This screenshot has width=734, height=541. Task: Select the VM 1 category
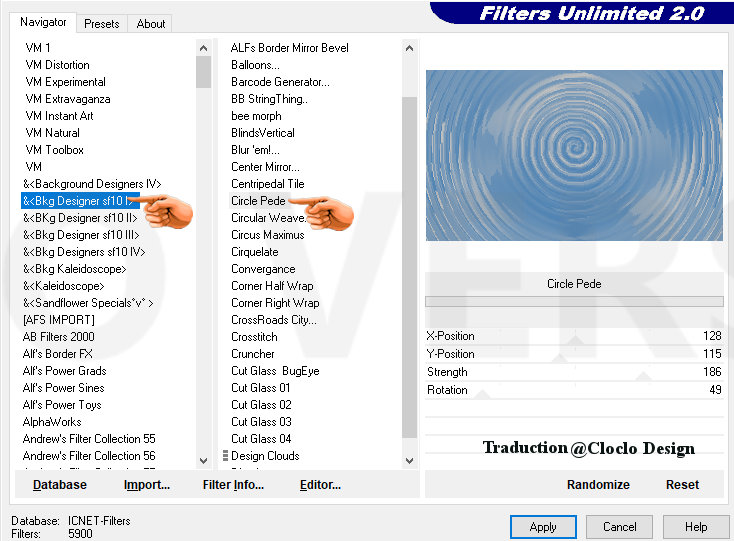(38, 48)
